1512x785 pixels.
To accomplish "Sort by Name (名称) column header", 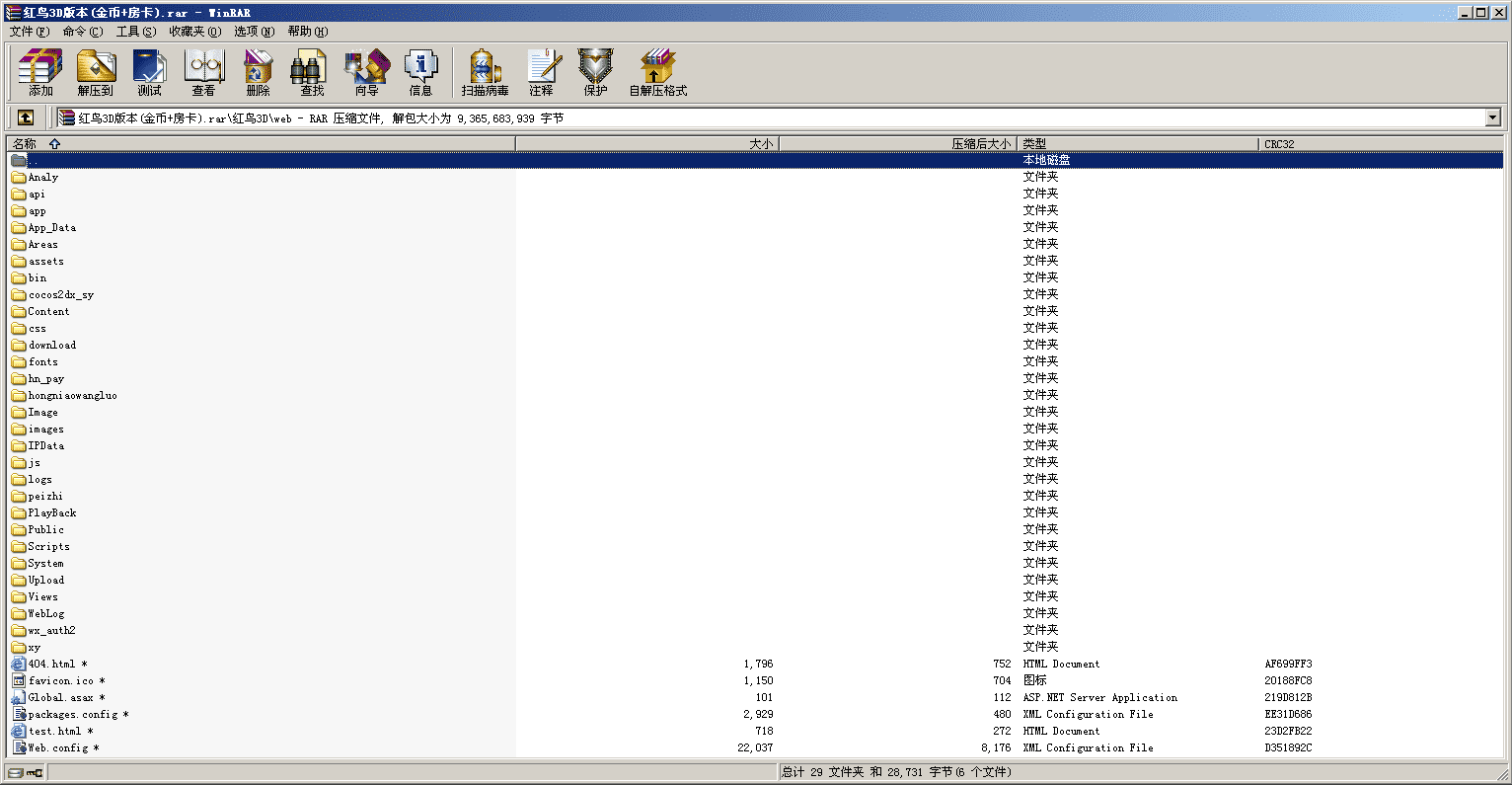I will [x=25, y=144].
